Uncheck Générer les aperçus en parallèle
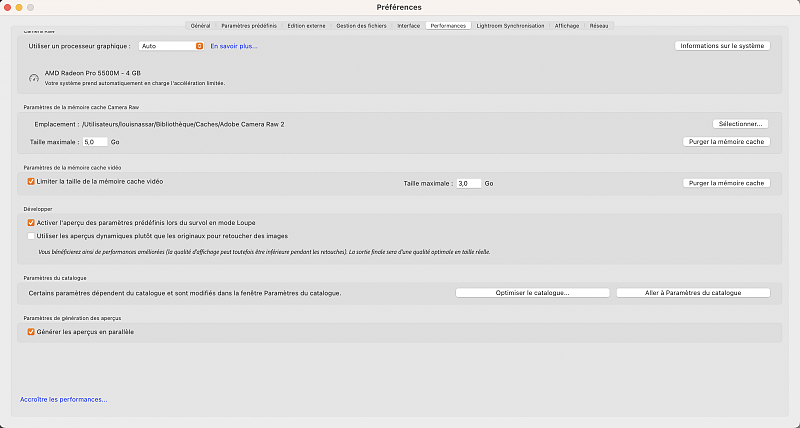The width and height of the screenshot is (800, 428). tap(31, 331)
